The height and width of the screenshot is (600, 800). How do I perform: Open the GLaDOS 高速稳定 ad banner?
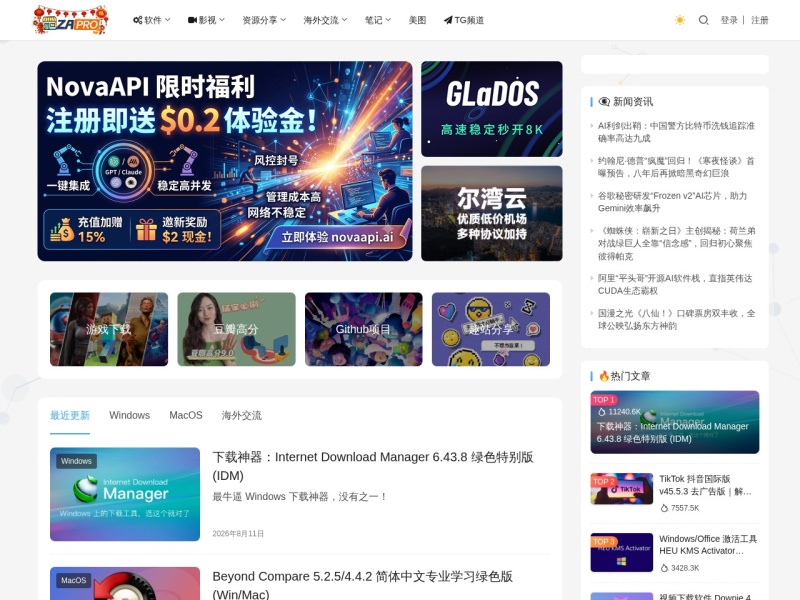[492, 109]
